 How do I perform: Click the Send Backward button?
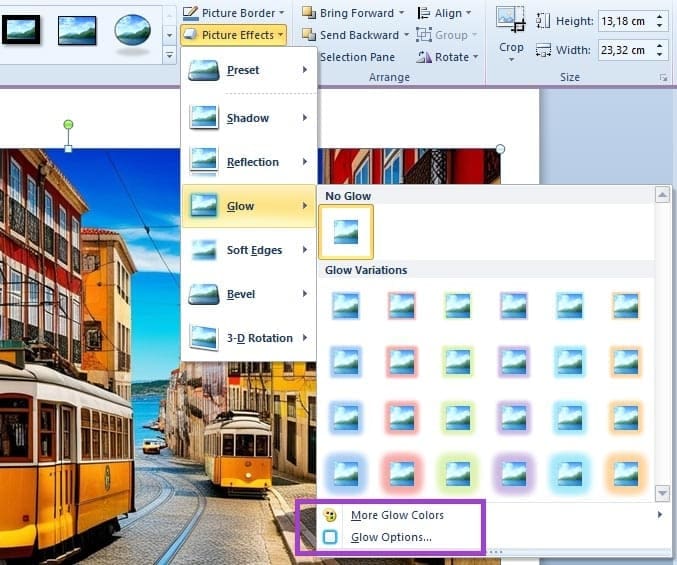pos(351,35)
